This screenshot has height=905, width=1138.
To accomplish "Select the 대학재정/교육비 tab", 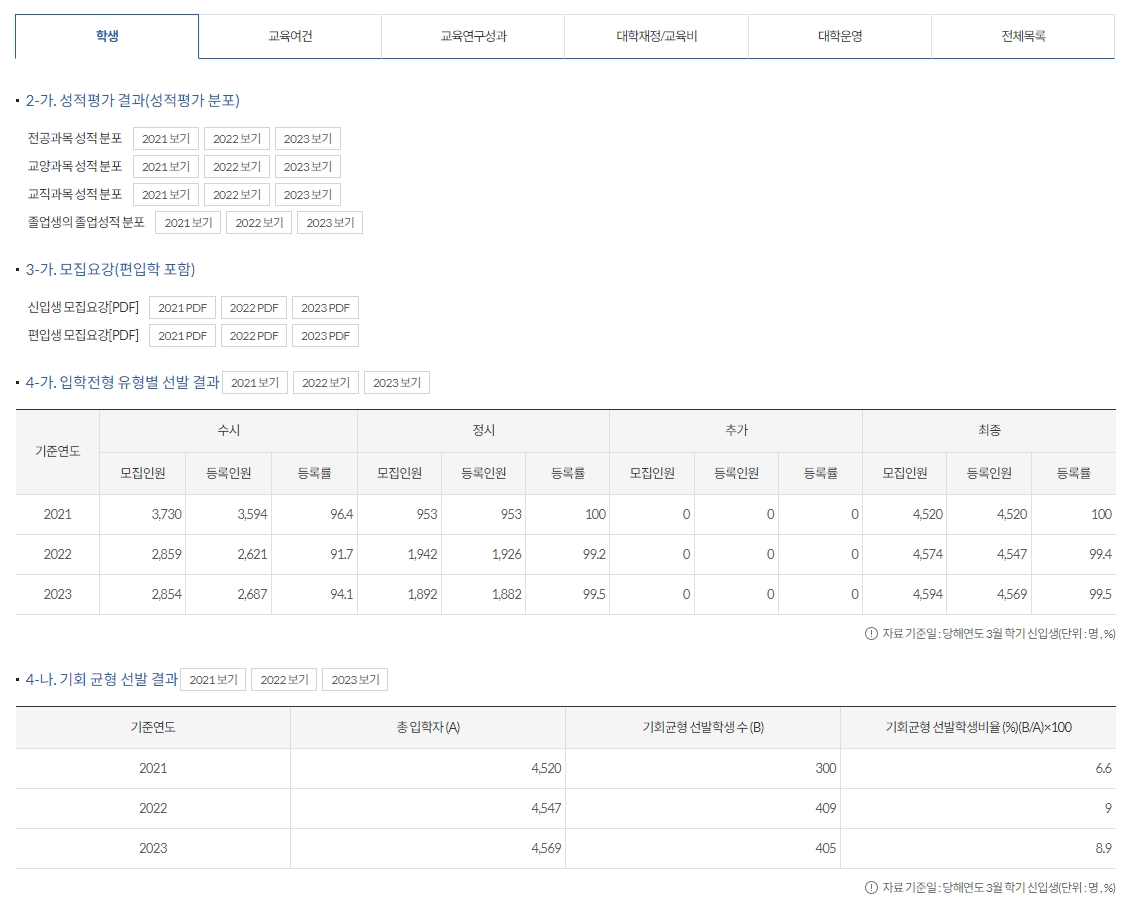I will coord(656,36).
